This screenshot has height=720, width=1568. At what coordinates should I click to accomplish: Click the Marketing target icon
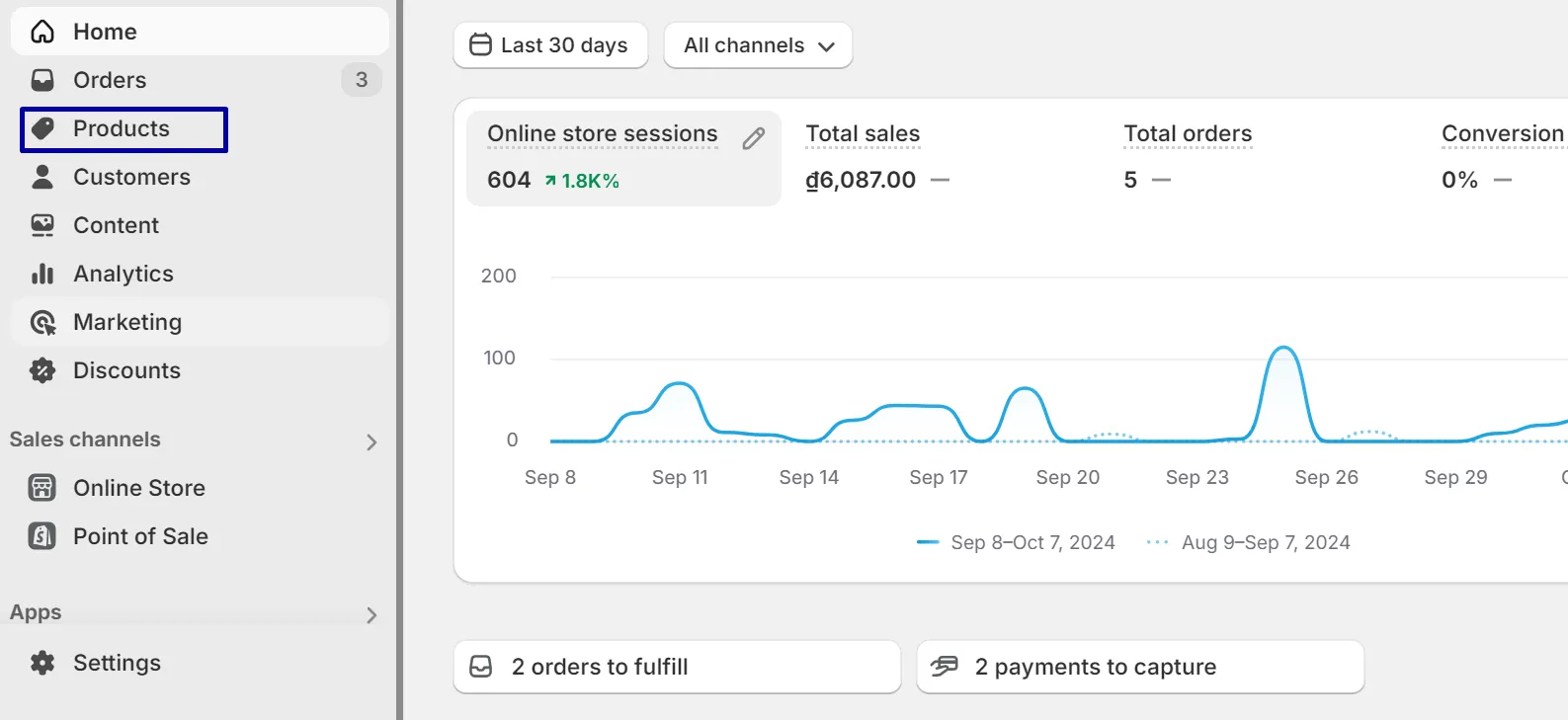(x=42, y=322)
